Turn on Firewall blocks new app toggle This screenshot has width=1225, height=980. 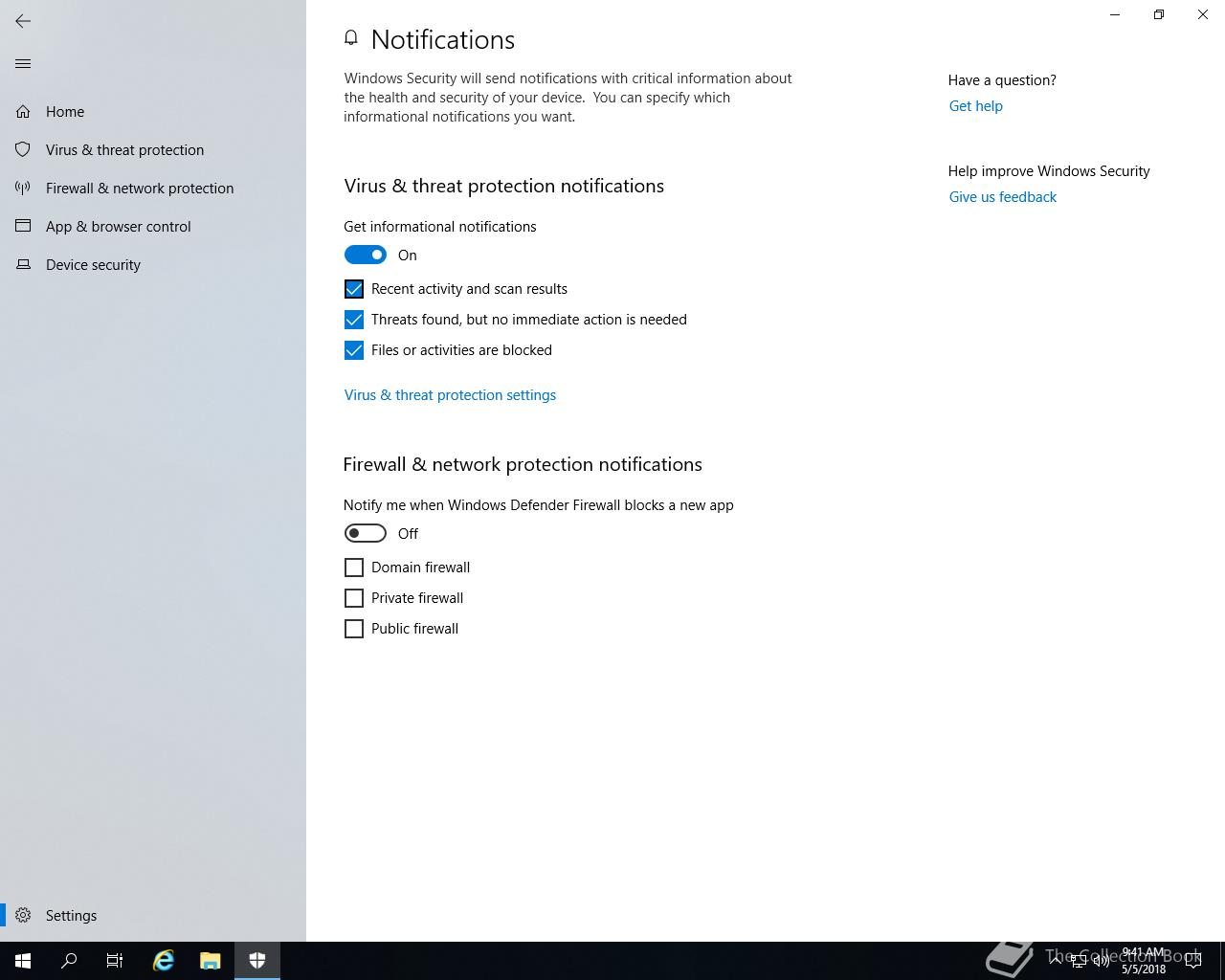tap(366, 533)
